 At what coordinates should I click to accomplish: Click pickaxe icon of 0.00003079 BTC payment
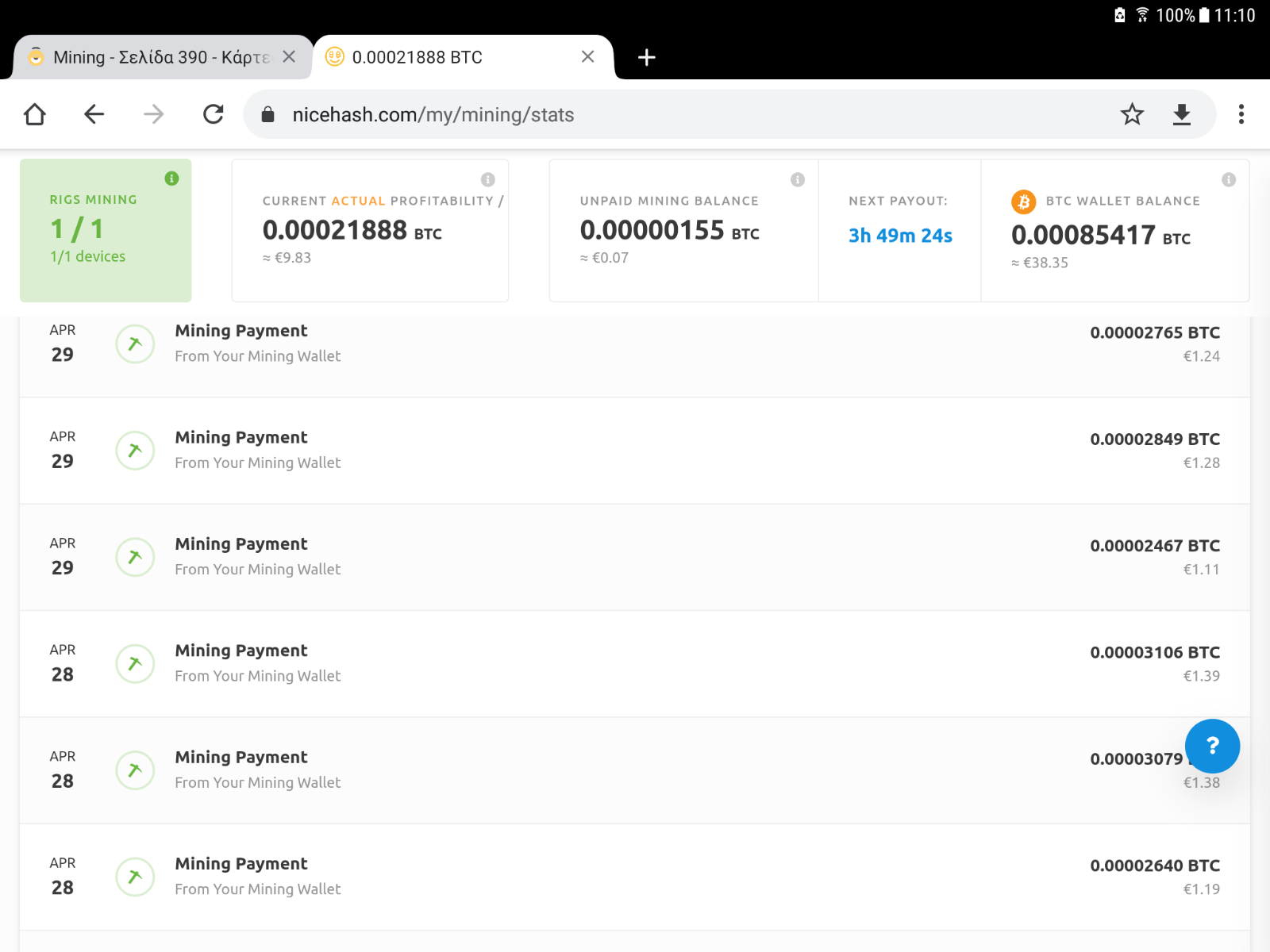click(x=135, y=770)
